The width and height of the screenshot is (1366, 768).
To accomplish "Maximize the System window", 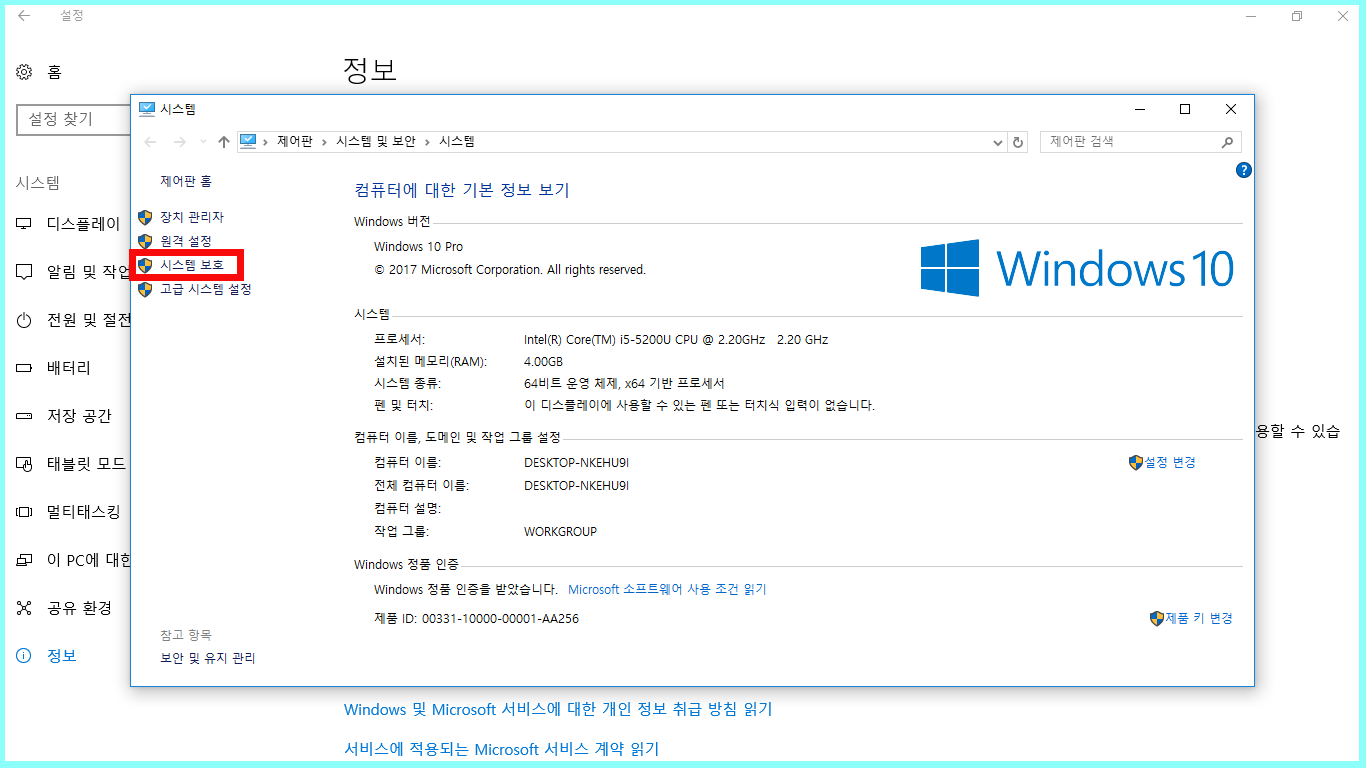I will pyautogui.click(x=1185, y=109).
